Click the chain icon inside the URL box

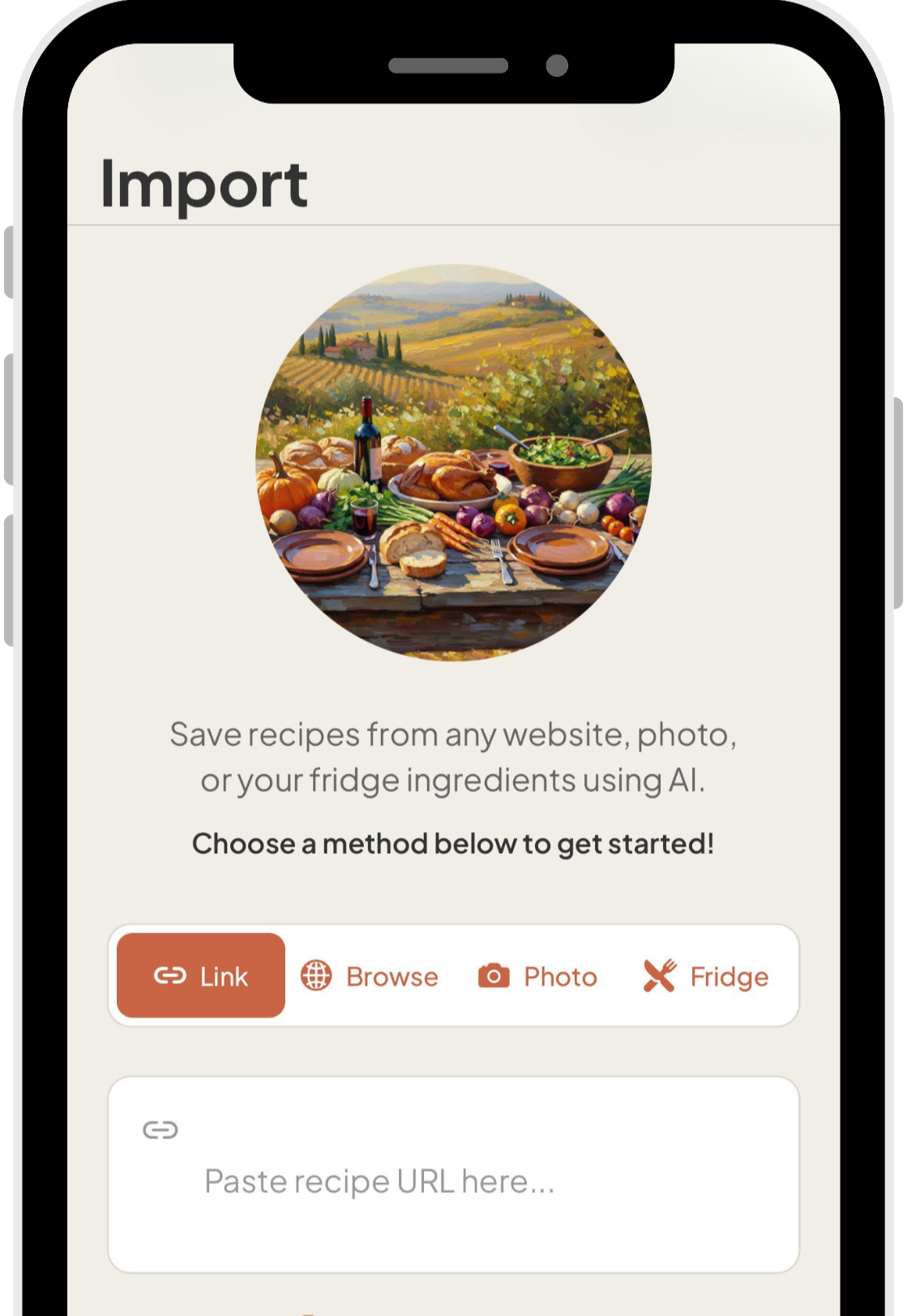[x=160, y=1130]
